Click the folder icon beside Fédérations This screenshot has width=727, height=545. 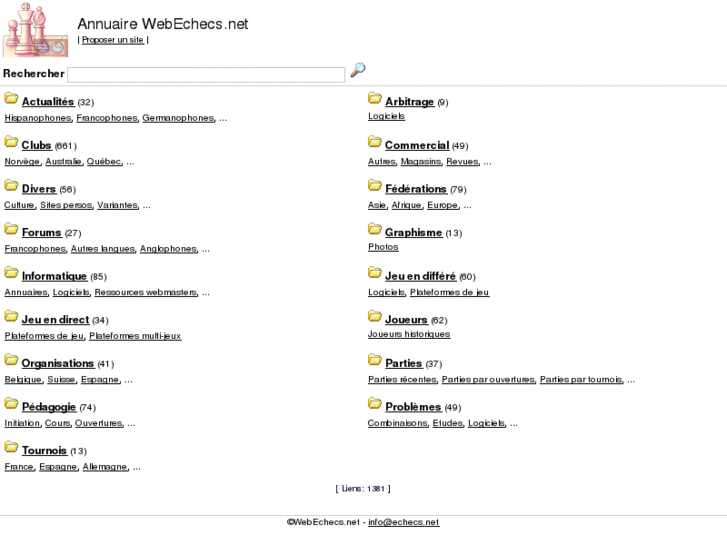(375, 186)
